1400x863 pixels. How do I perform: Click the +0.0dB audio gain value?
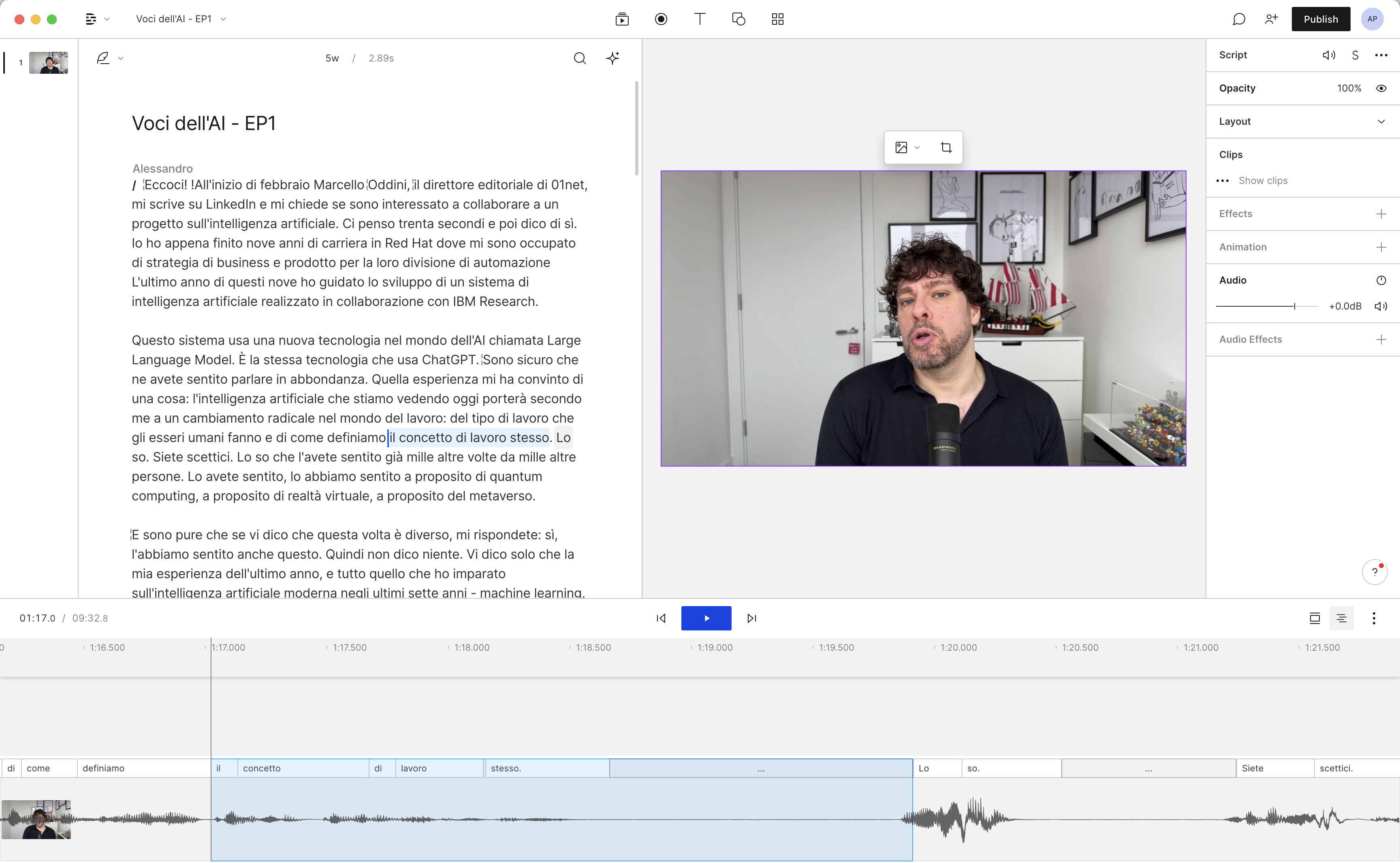coord(1345,306)
